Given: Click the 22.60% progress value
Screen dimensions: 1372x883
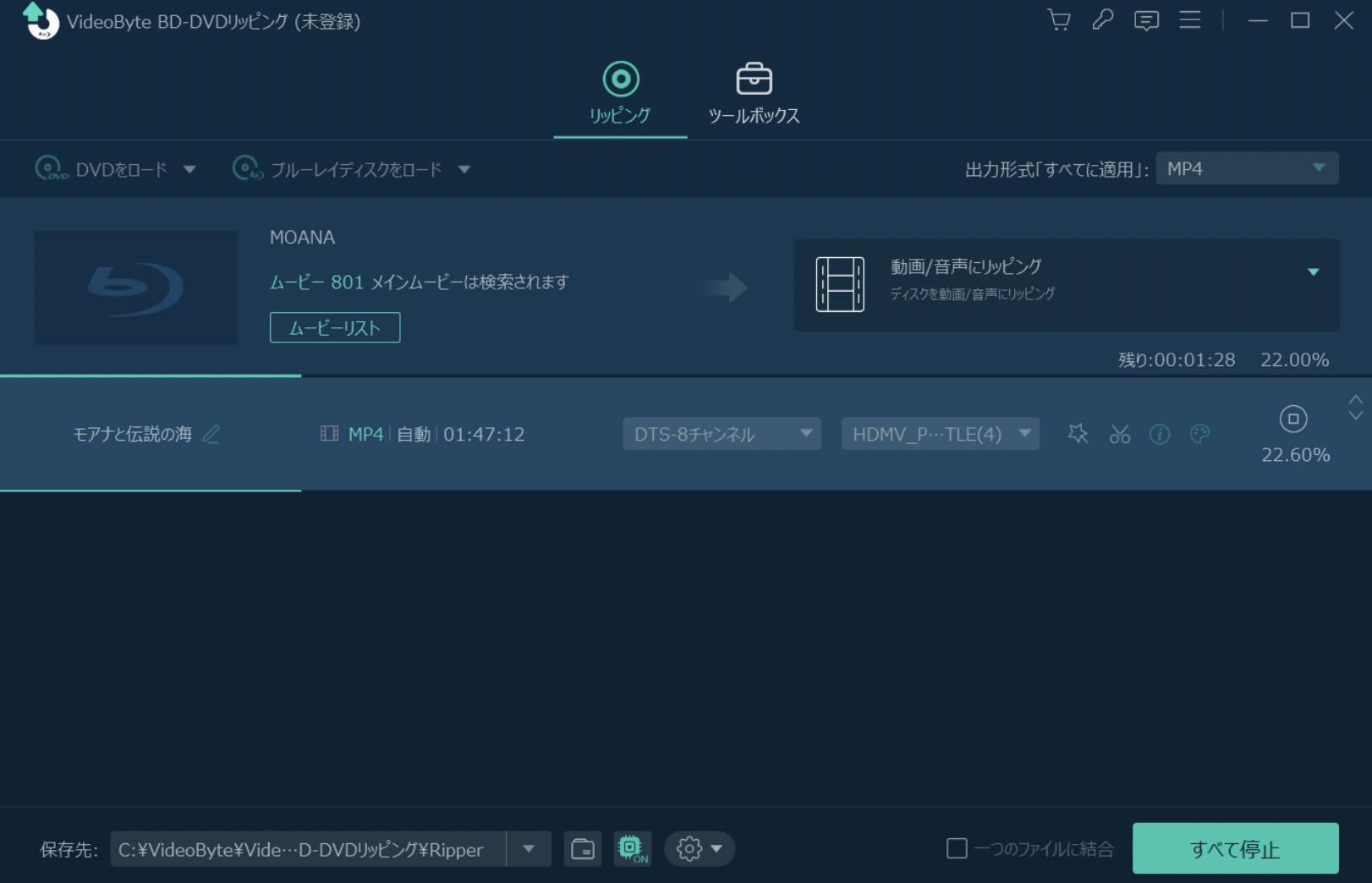Looking at the screenshot, I should click(x=1295, y=455).
